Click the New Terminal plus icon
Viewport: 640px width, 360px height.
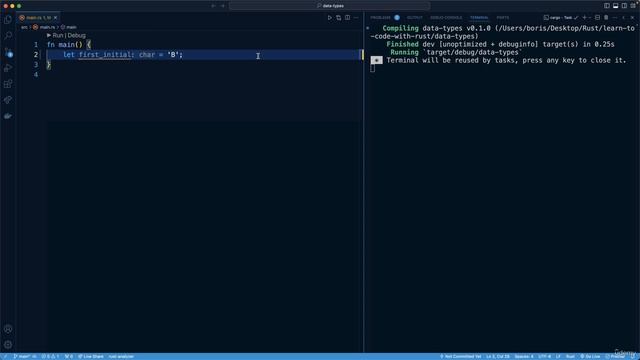tap(584, 18)
